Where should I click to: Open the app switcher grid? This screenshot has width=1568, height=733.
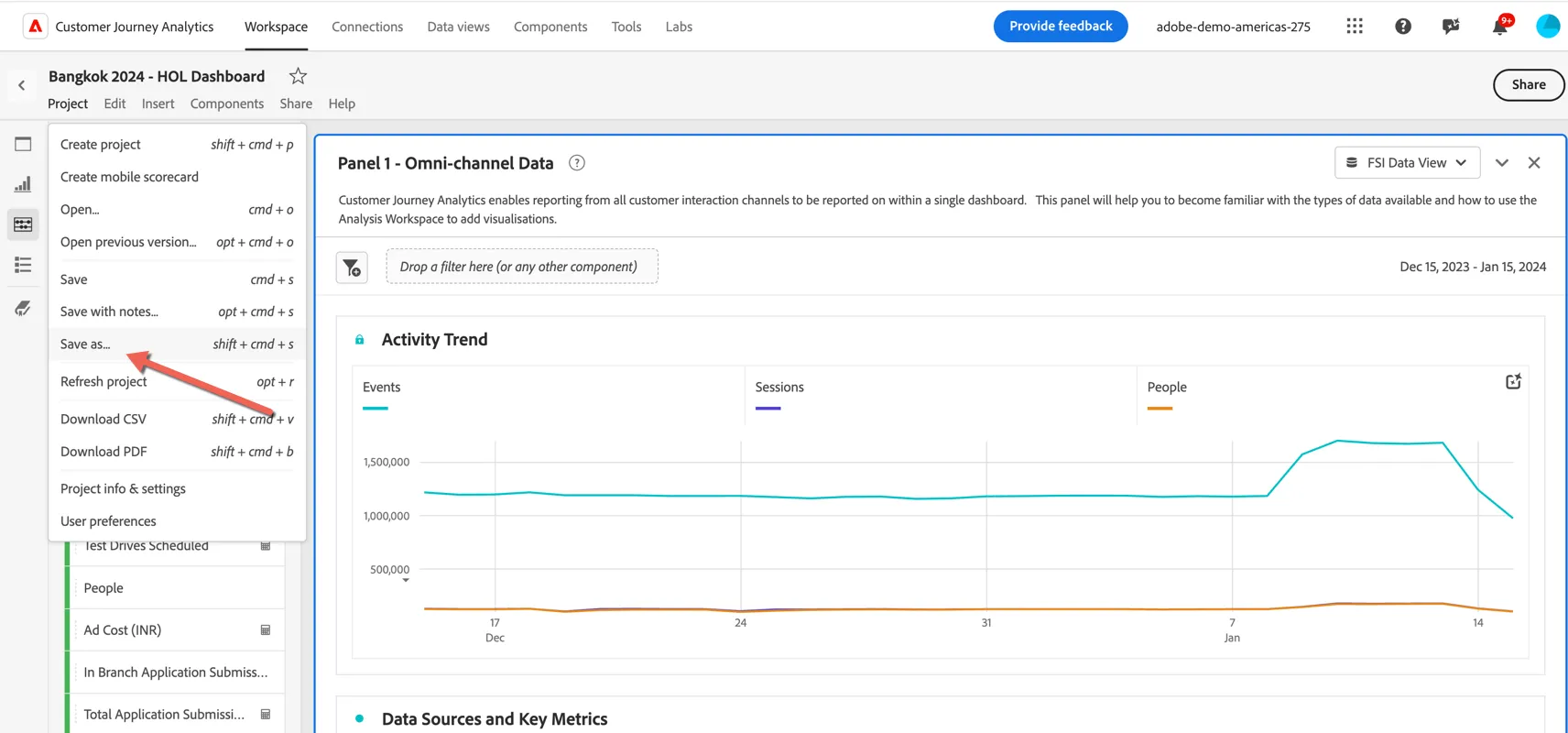(x=1355, y=27)
